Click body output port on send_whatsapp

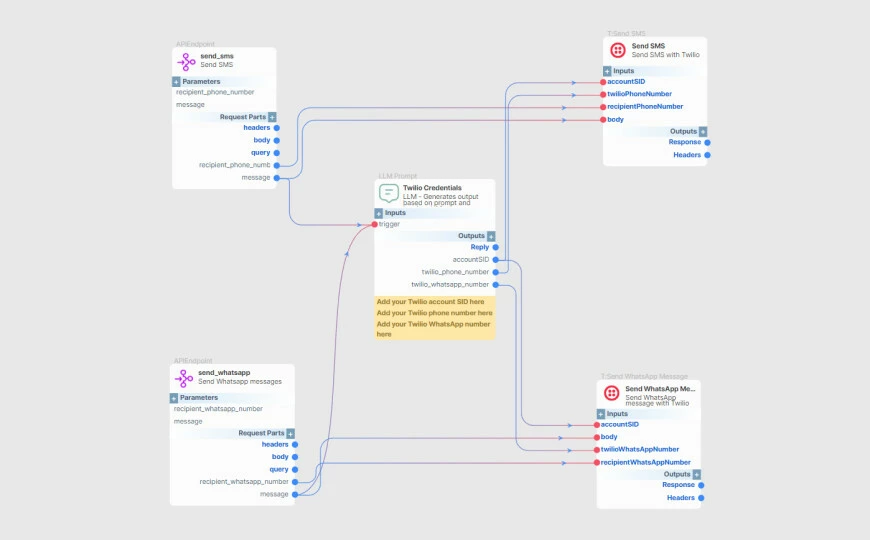click(x=295, y=457)
